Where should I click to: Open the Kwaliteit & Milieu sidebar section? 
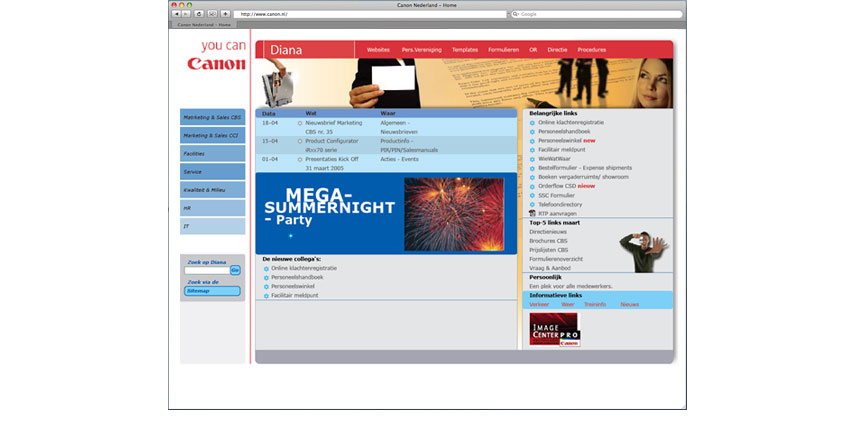(213, 190)
